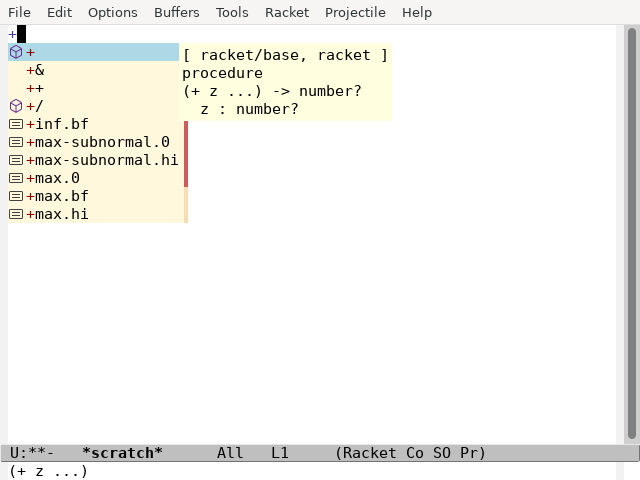The width and height of the screenshot is (640, 480).
Task: Select the highlighted + completion candidate
Action: (x=93, y=52)
